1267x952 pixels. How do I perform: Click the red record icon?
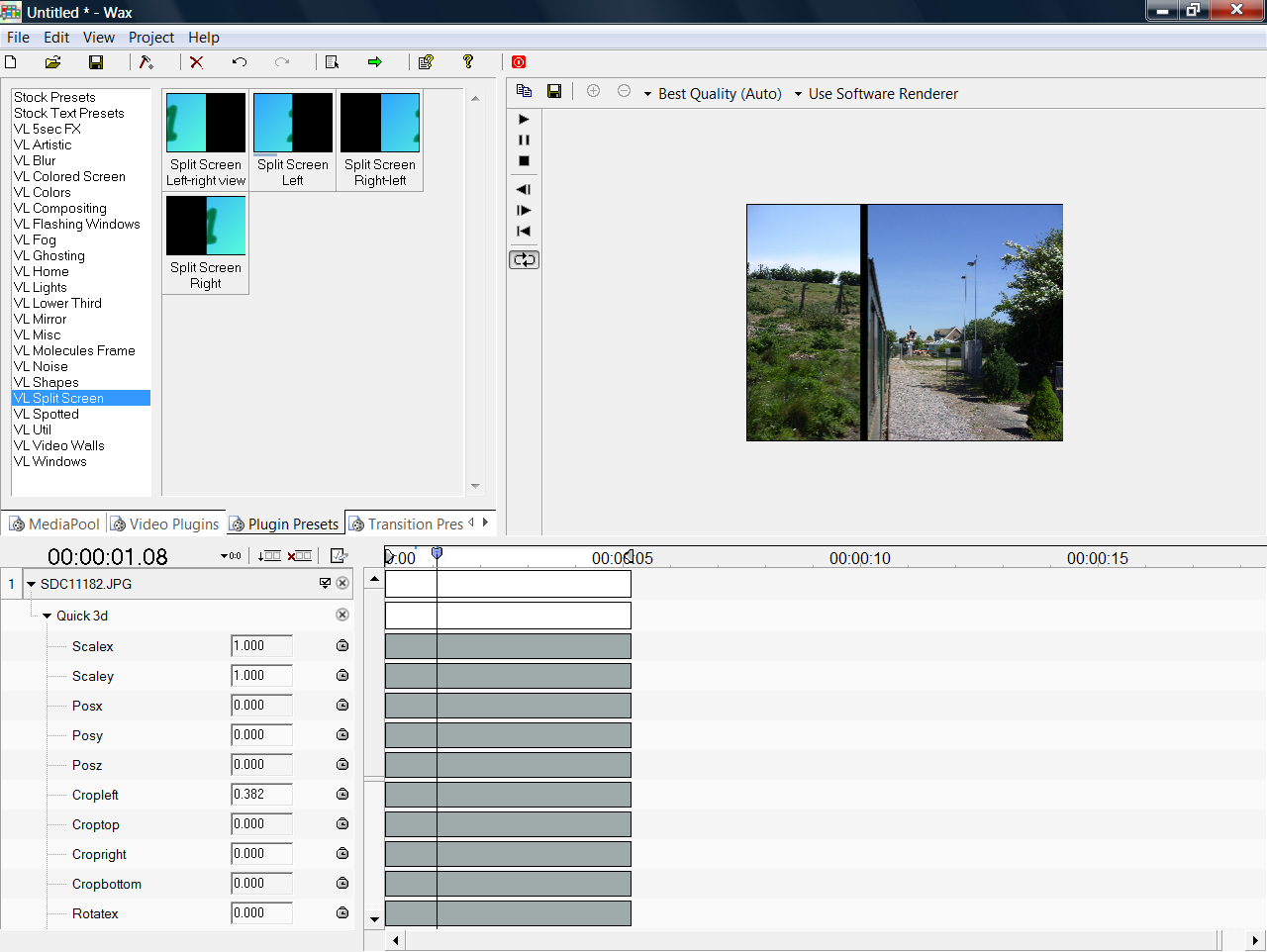[x=519, y=62]
